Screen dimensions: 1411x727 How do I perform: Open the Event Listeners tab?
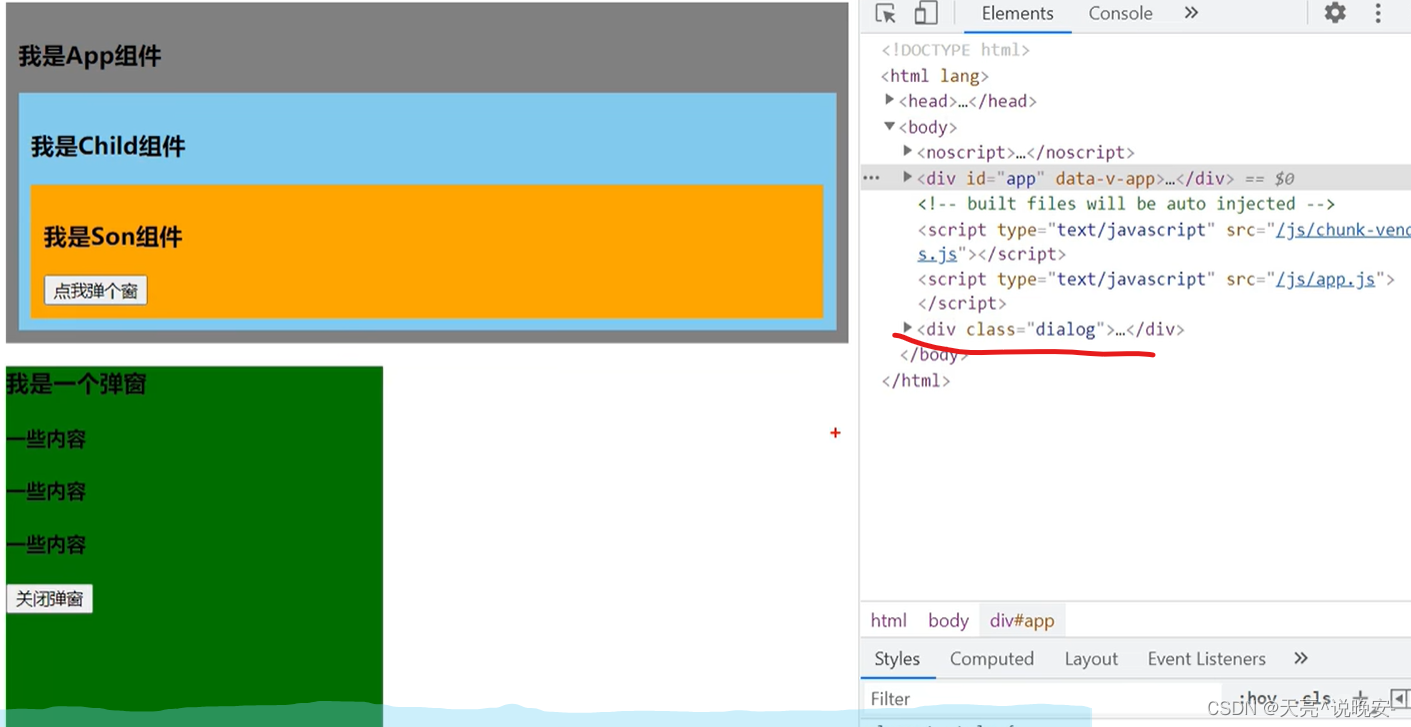pyautogui.click(x=1206, y=659)
